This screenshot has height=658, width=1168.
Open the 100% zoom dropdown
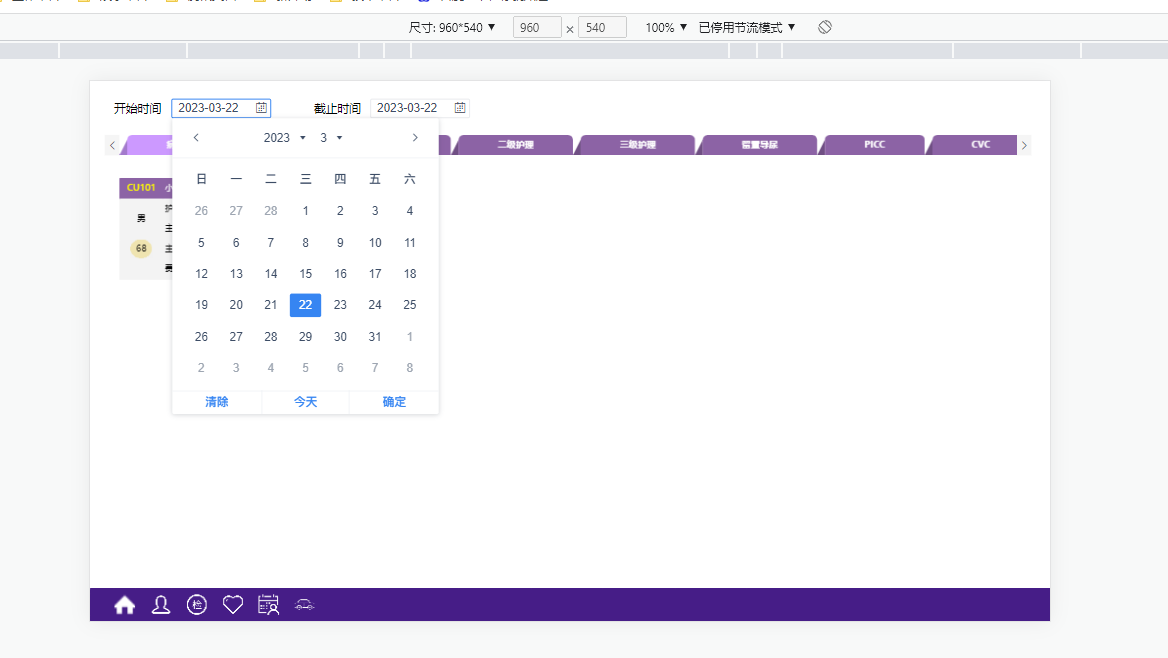coord(666,28)
